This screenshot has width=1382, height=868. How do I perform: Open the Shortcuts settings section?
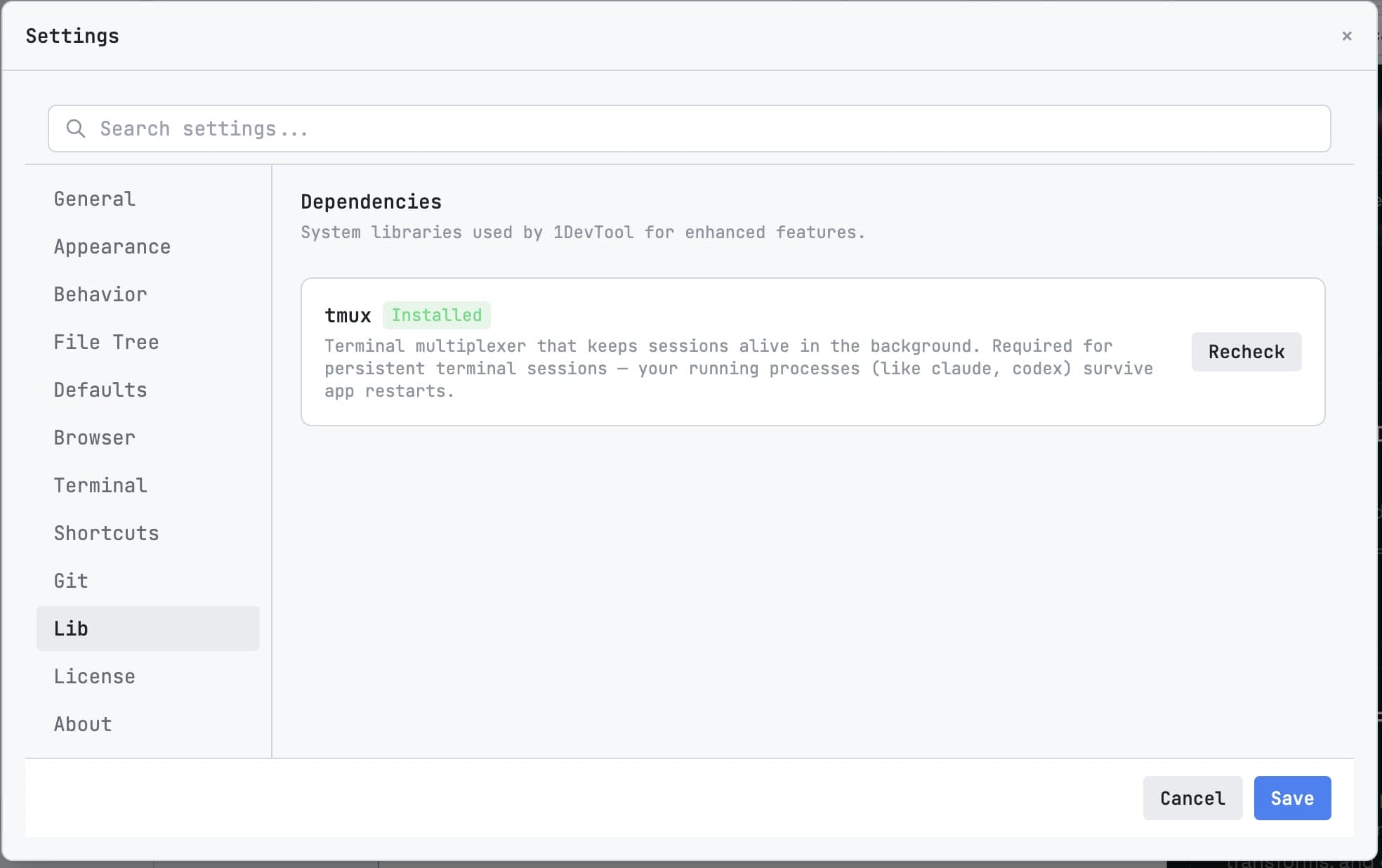pyautogui.click(x=106, y=533)
